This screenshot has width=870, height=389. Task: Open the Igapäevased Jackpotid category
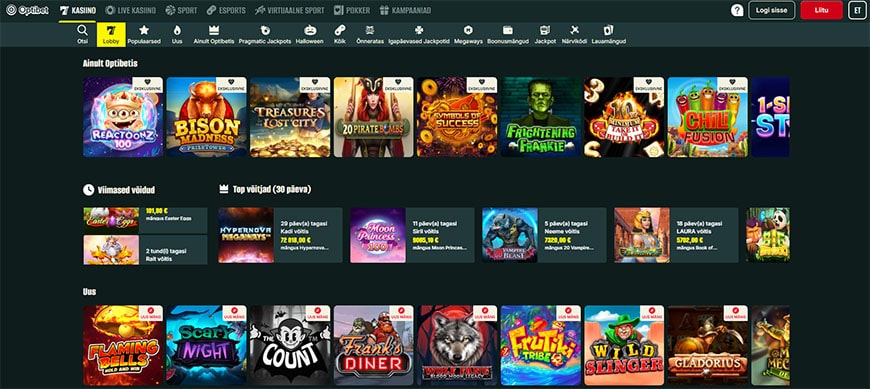[419, 34]
